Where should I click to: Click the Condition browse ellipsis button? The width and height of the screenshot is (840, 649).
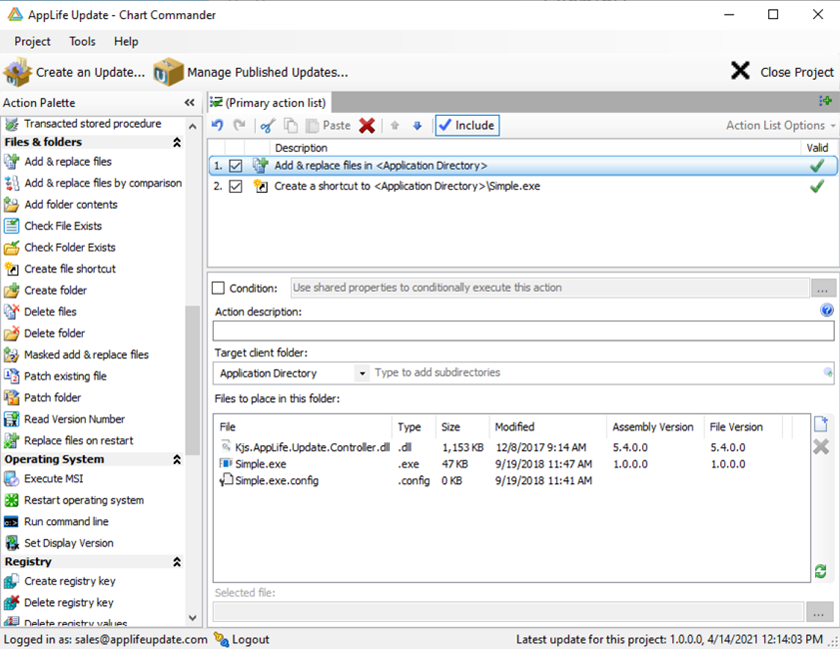point(822,288)
